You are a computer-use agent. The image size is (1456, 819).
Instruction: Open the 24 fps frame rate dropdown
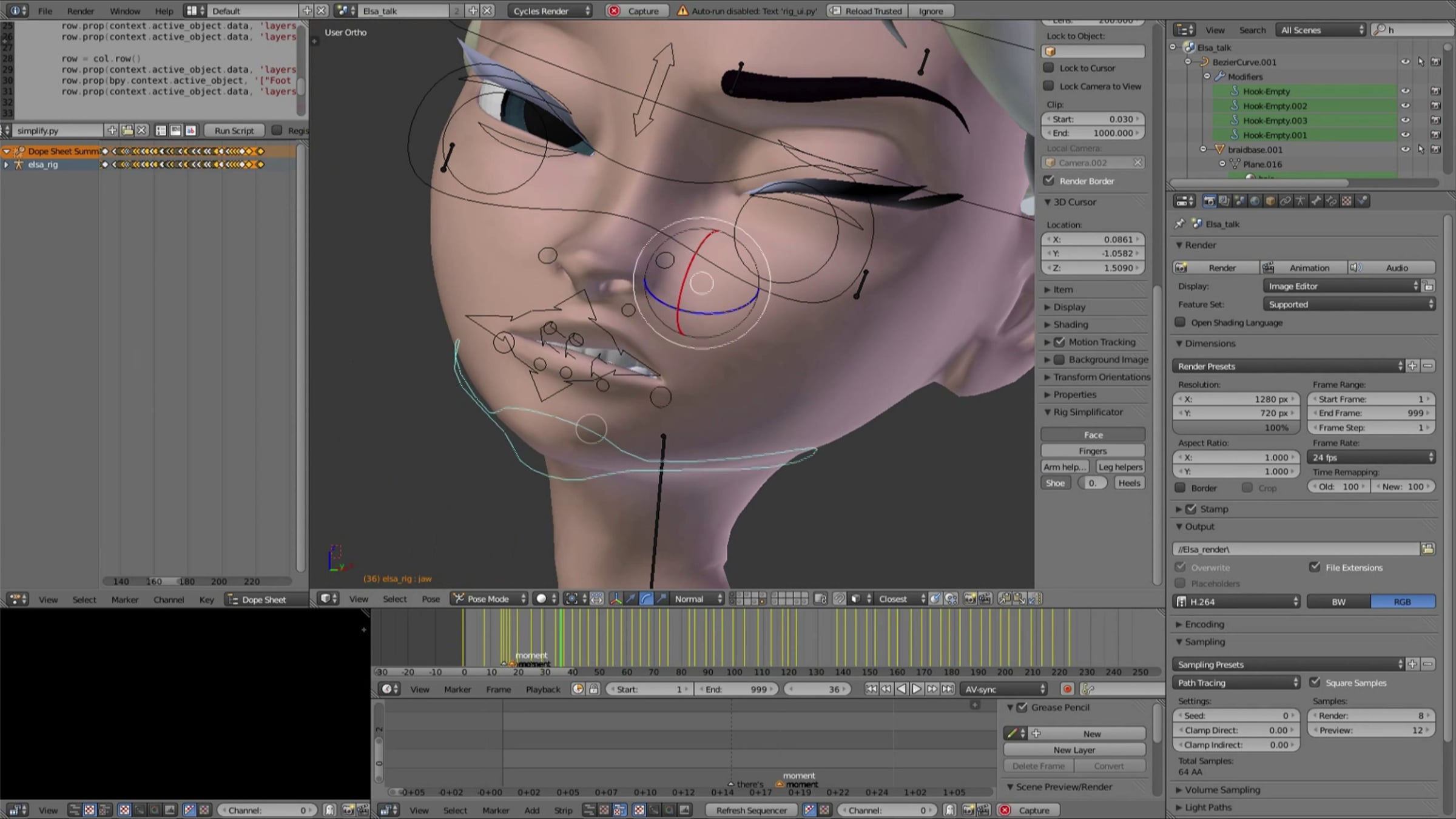(x=1371, y=457)
